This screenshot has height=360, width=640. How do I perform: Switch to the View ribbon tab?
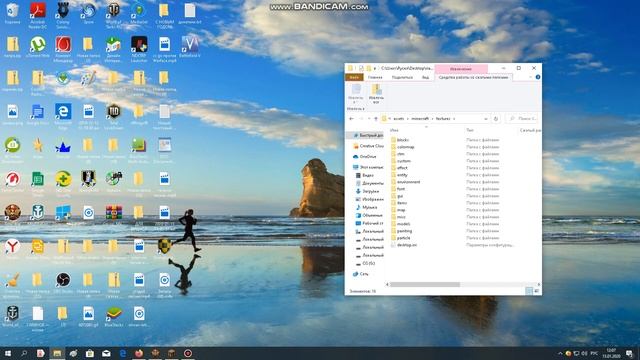(425, 77)
